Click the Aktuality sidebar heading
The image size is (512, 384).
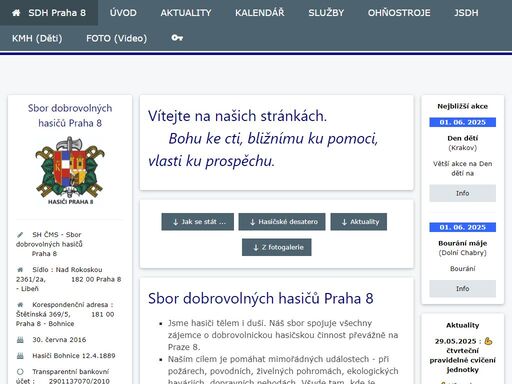pos(463,325)
